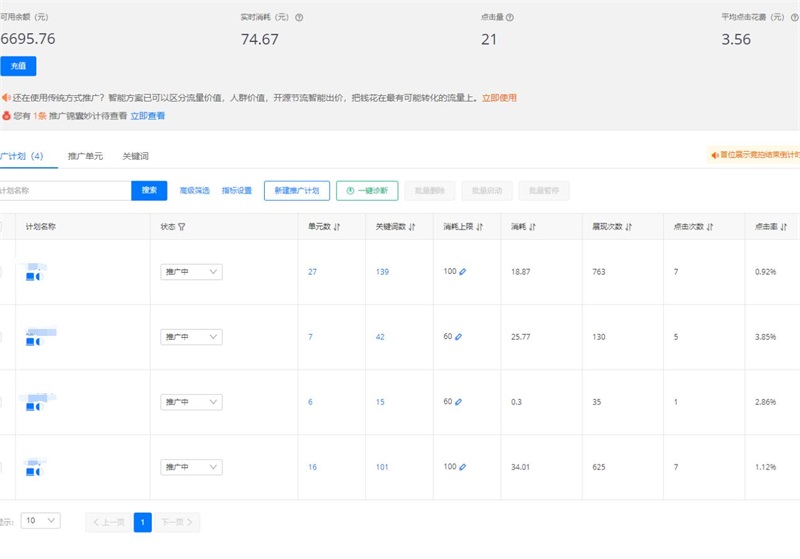The image size is (800, 559).
Task: Edit budget pencil in the 625 impressions row
Action: 462,467
